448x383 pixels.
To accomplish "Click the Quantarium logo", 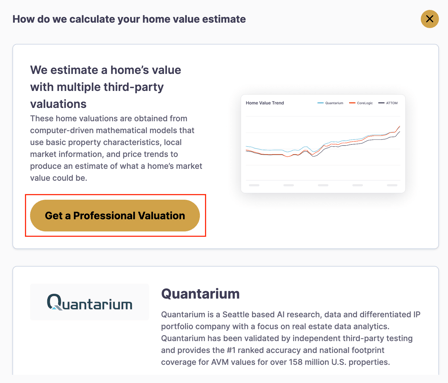I will (89, 302).
